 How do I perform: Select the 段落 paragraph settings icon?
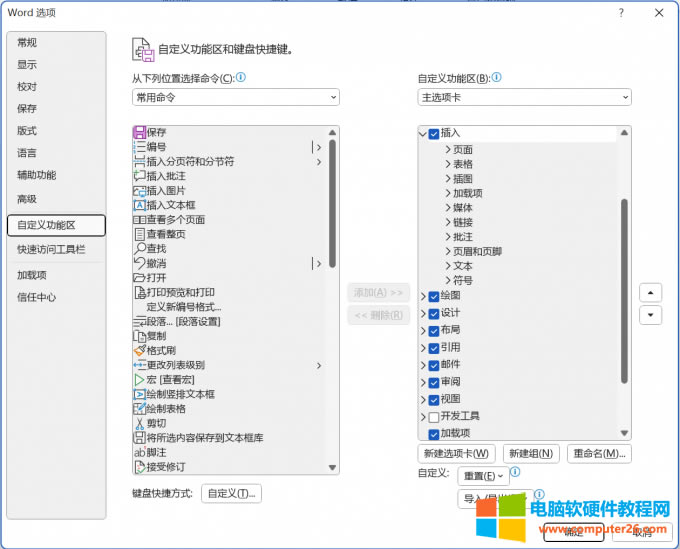click(140, 322)
